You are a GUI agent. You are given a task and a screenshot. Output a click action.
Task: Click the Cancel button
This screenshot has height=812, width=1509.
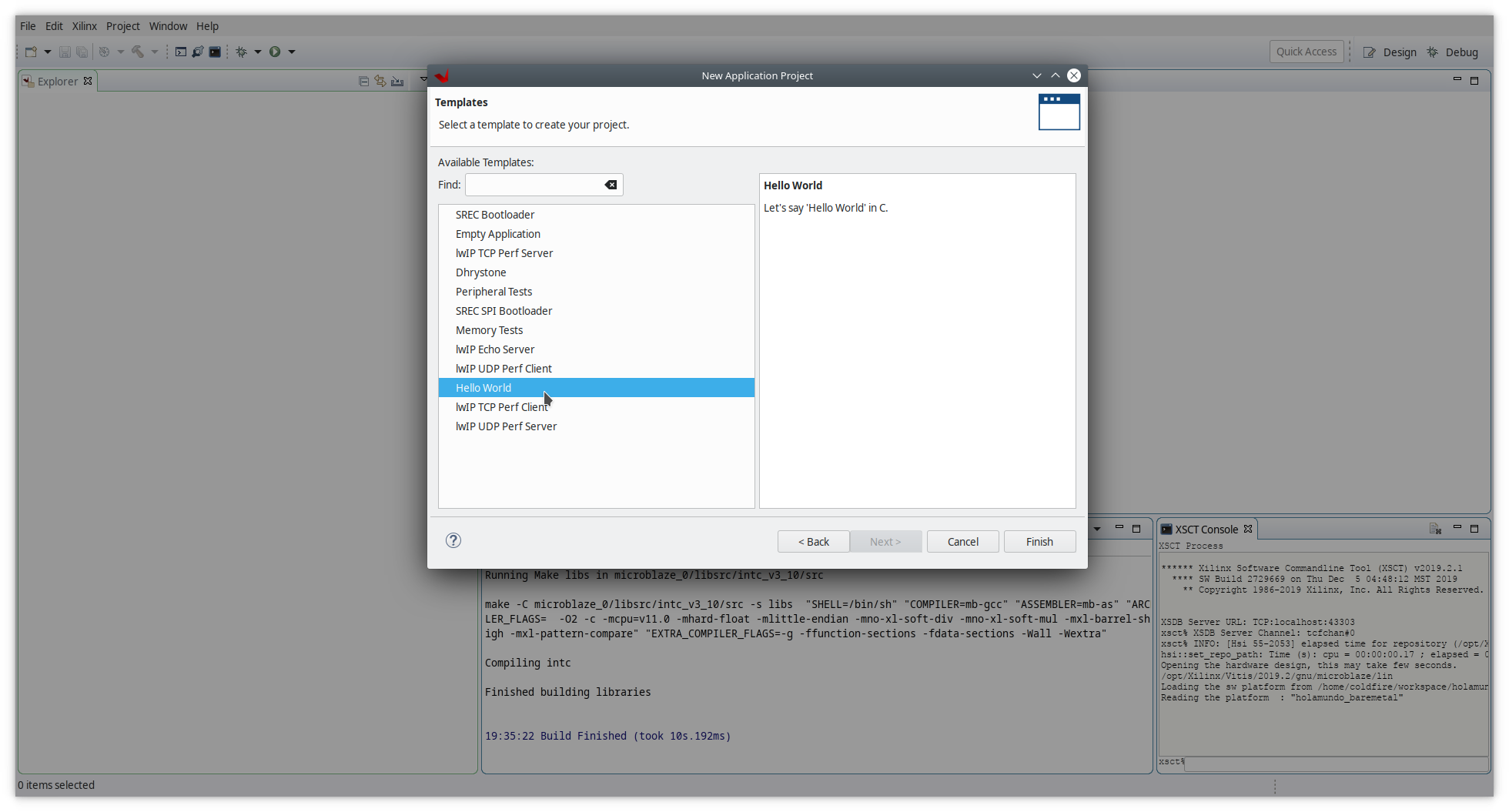click(963, 542)
